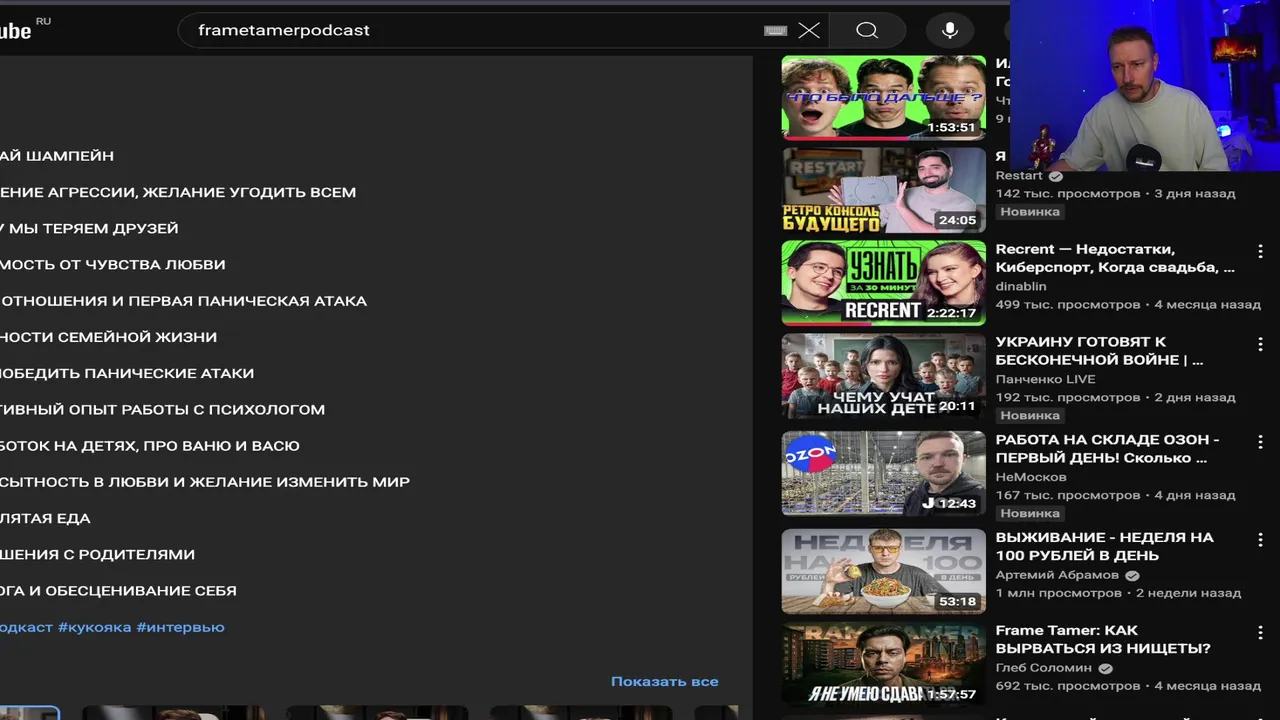Open the Restart retro console thumbnail

click(x=883, y=190)
